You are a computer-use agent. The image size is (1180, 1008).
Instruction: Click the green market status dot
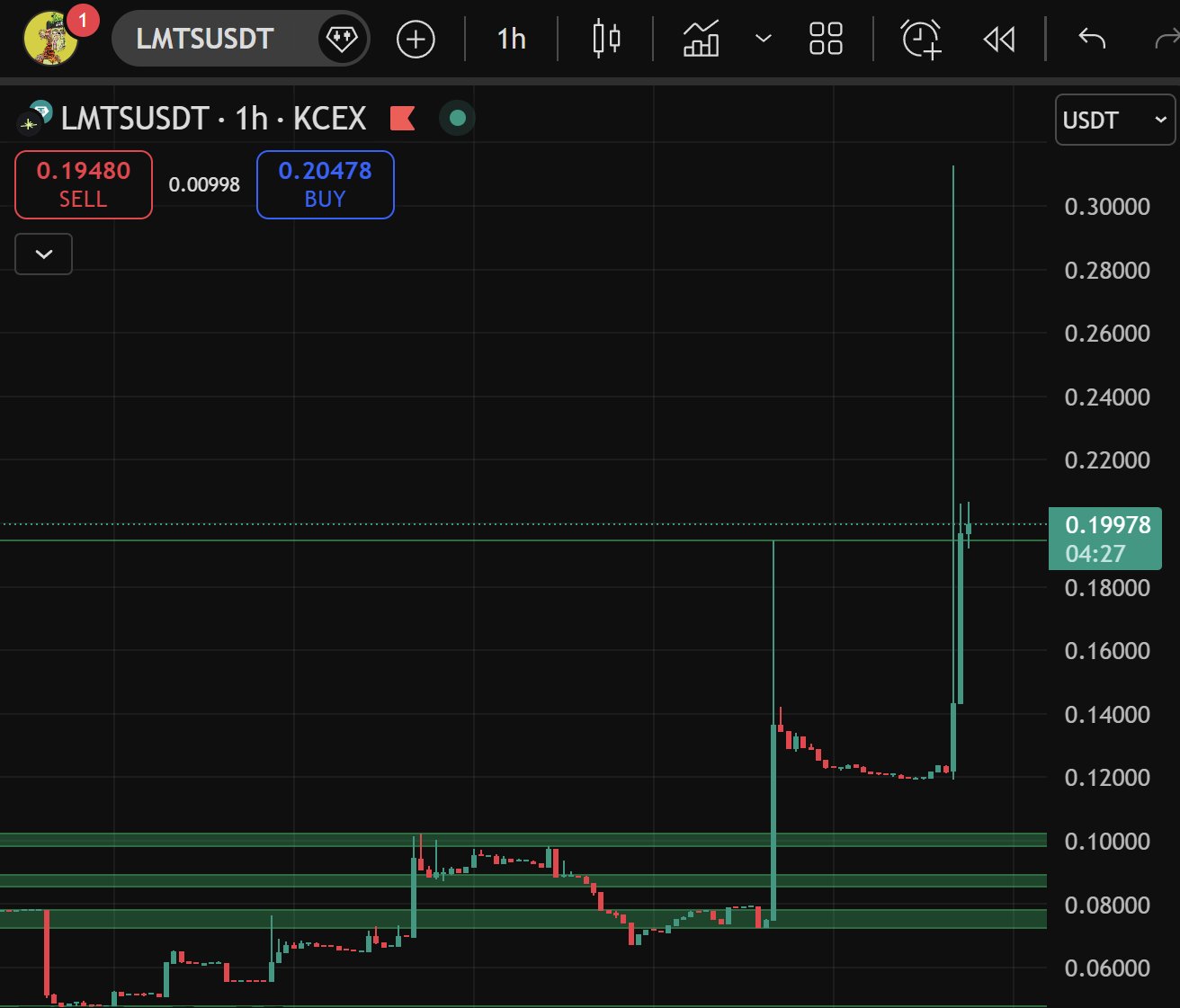coord(457,118)
